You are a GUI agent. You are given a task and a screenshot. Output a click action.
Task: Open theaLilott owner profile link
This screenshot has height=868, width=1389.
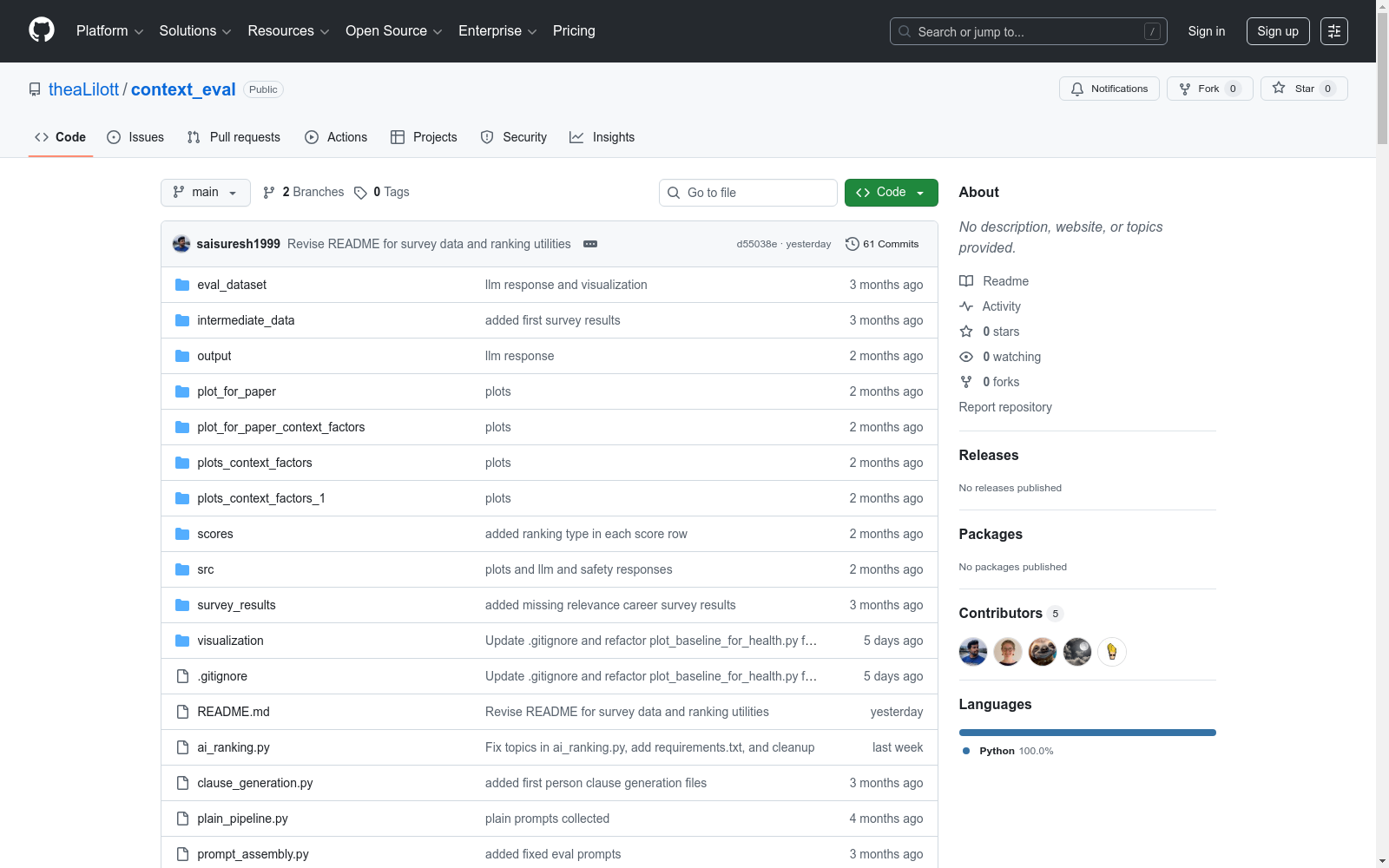point(83,89)
